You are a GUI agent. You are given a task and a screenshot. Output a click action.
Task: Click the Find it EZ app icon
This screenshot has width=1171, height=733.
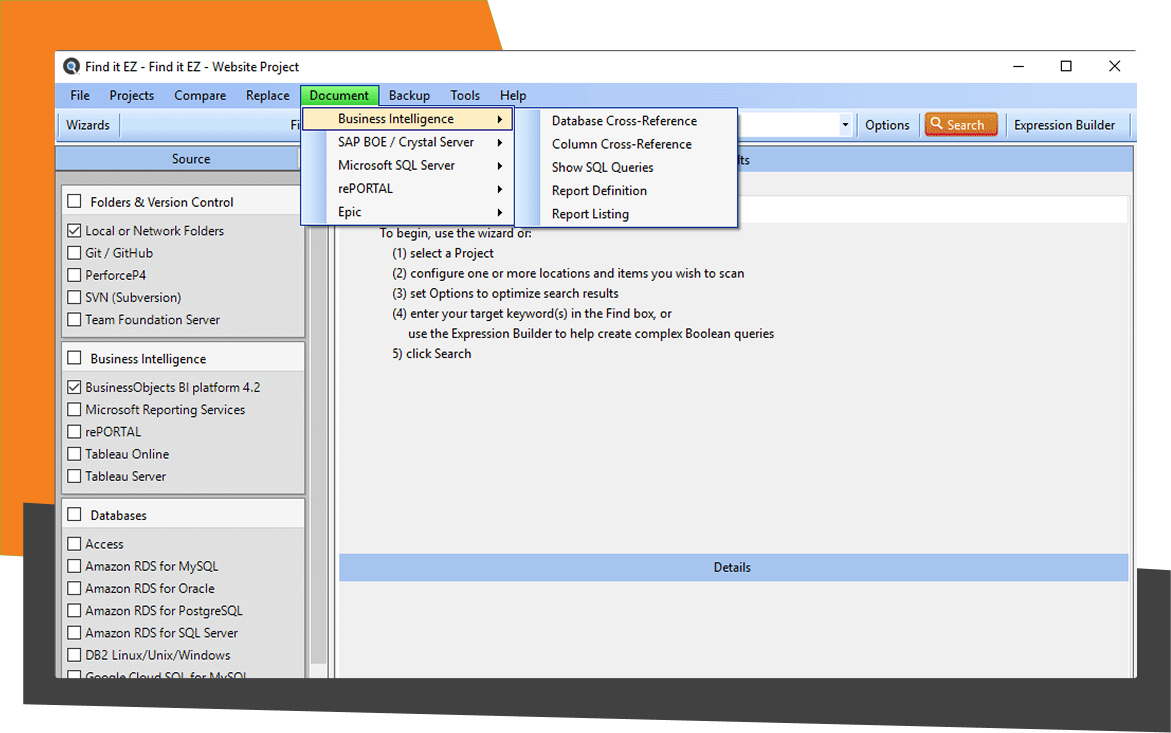pyautogui.click(x=72, y=66)
